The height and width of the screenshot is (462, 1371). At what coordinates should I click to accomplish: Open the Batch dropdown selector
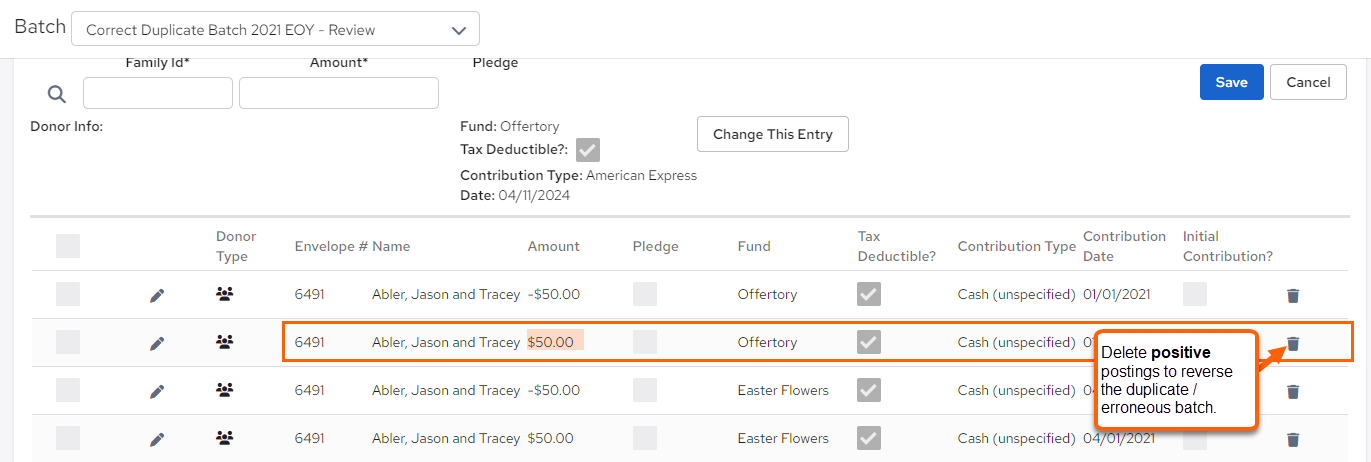[x=275, y=29]
